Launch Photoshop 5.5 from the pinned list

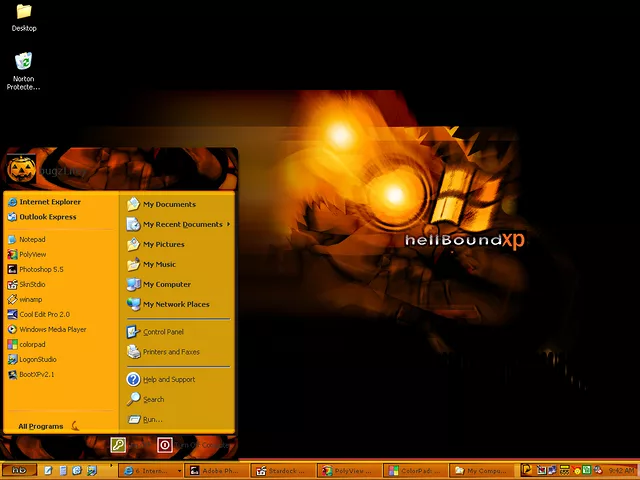click(x=40, y=269)
